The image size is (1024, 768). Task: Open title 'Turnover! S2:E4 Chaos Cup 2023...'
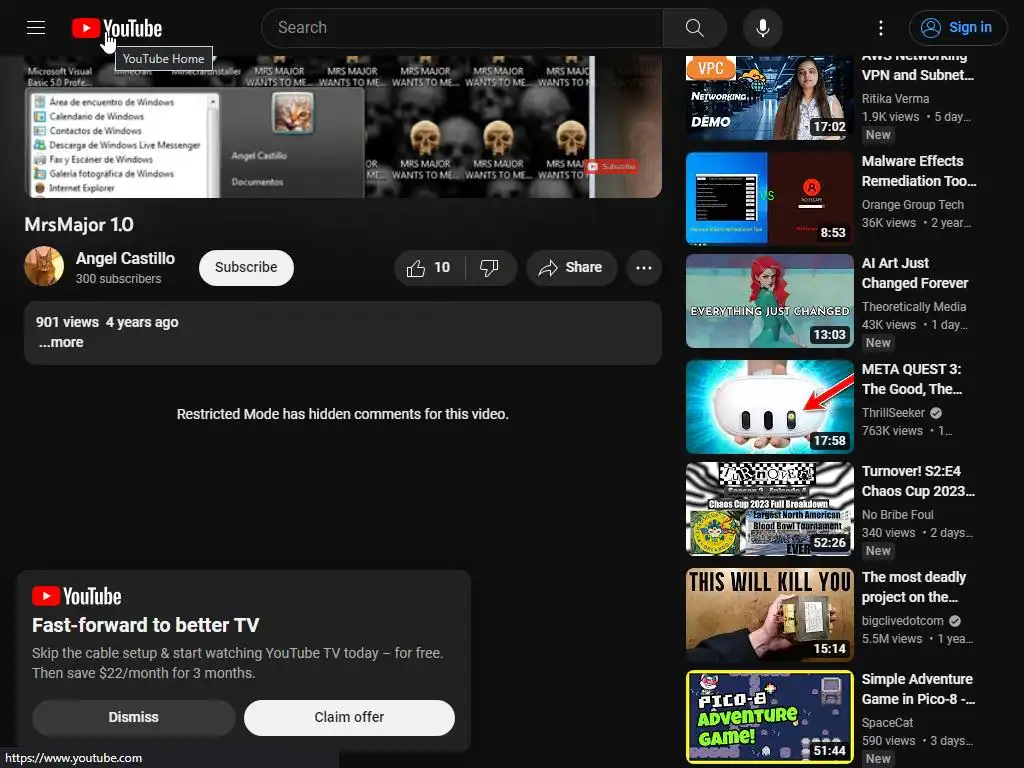pyautogui.click(x=918, y=481)
